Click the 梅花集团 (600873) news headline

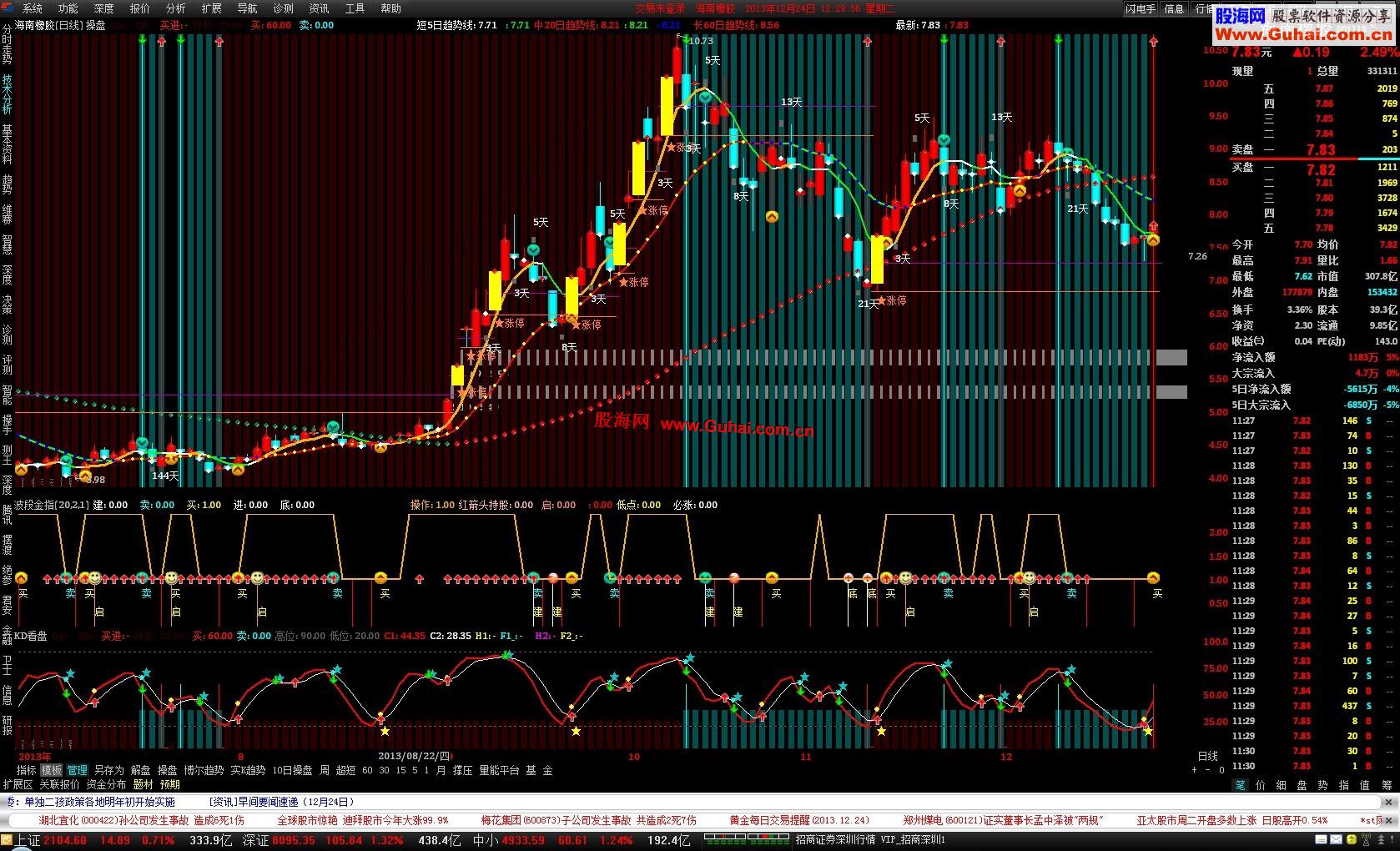pyautogui.click(x=589, y=821)
